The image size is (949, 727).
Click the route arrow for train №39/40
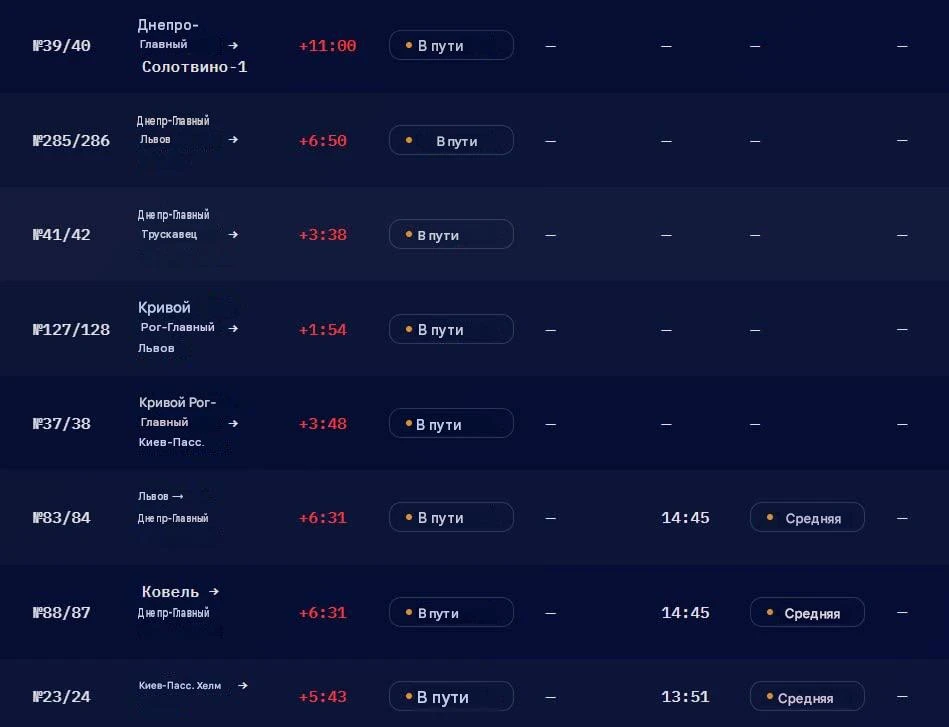(233, 45)
